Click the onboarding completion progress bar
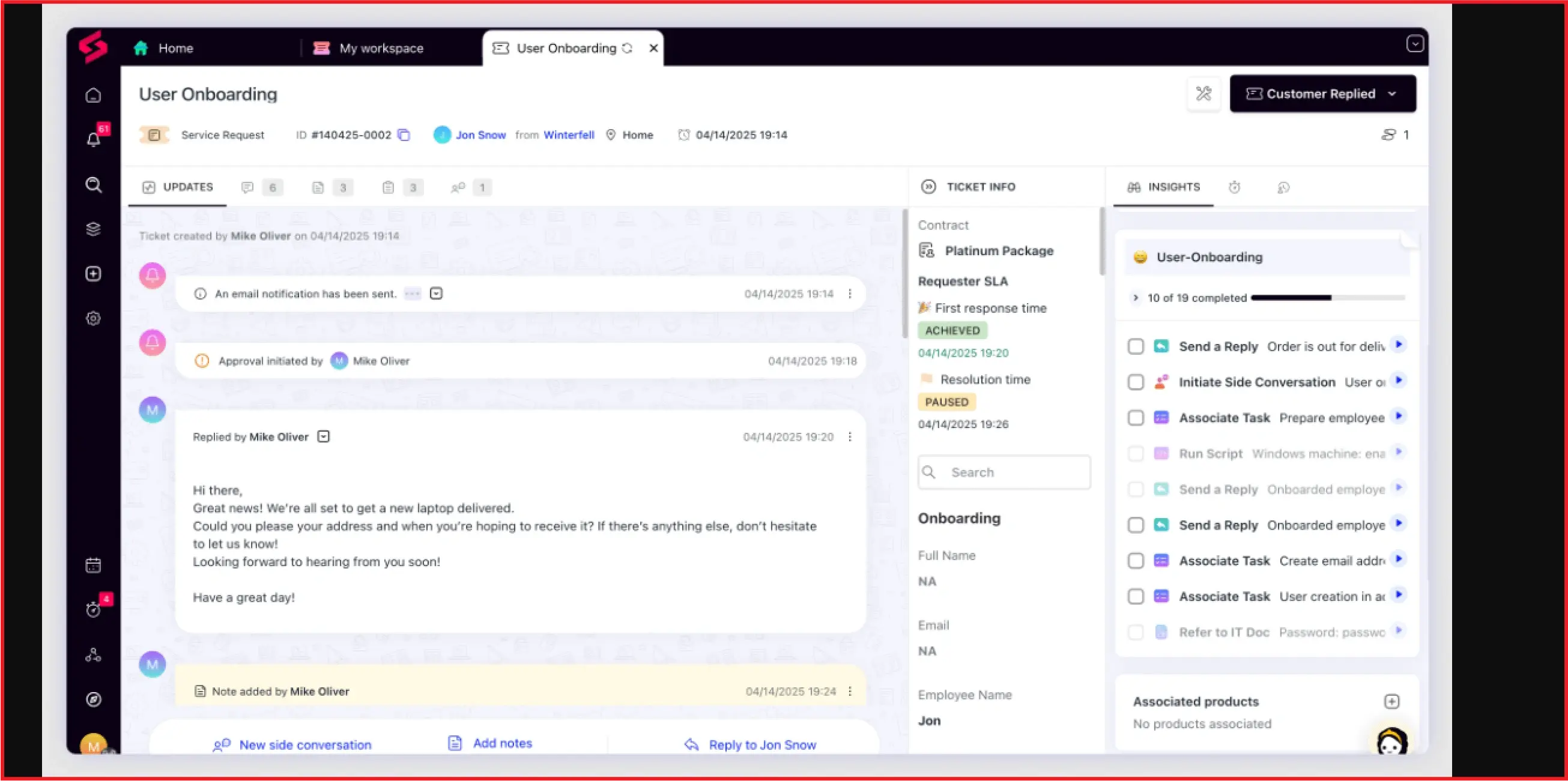 (x=1327, y=298)
